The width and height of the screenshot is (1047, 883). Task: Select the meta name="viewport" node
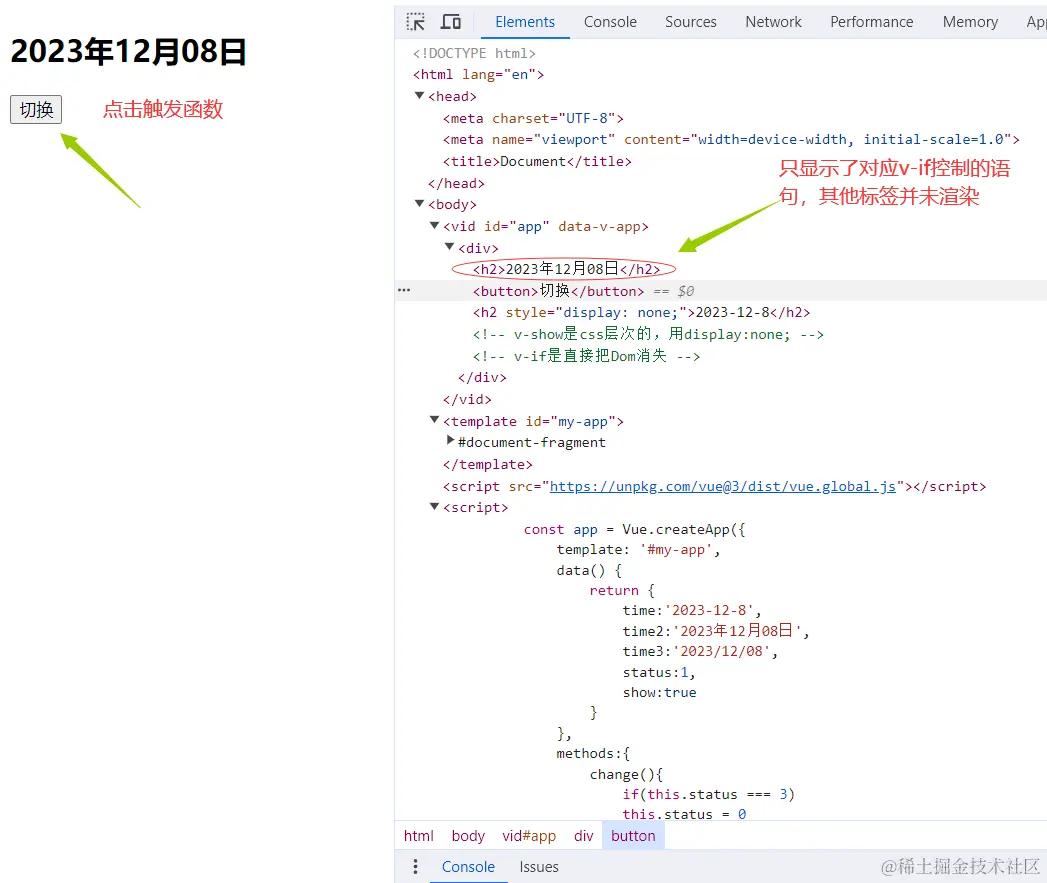731,140
